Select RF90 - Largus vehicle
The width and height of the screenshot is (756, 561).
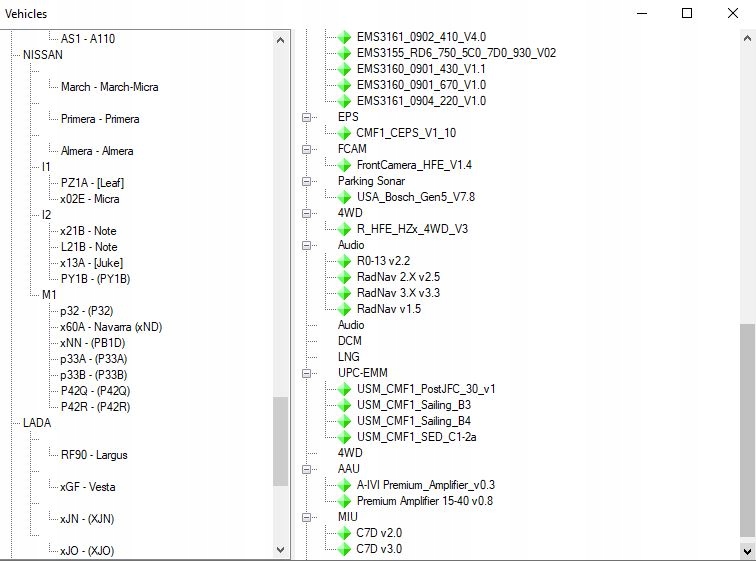pyautogui.click(x=94, y=455)
